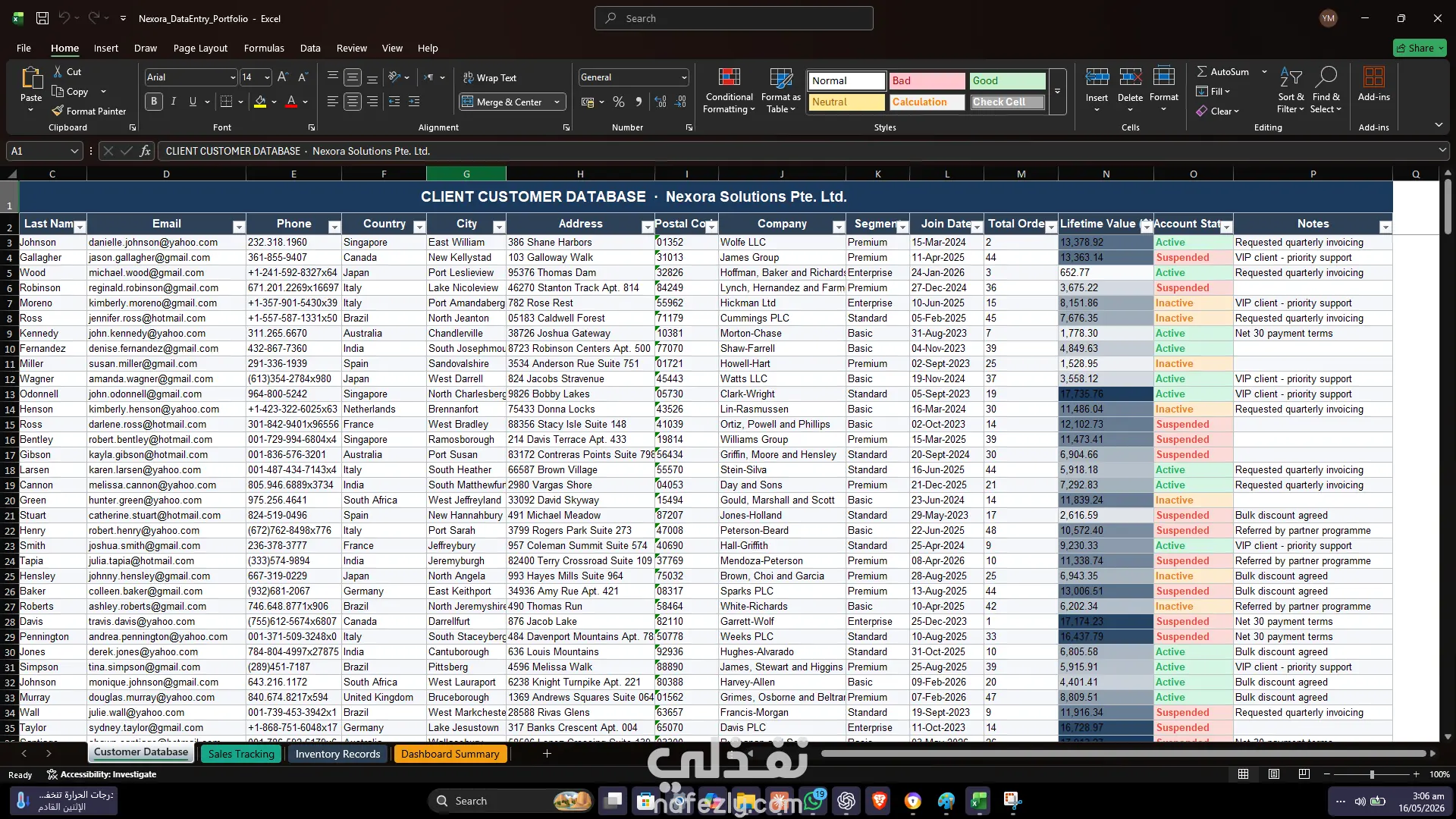Click the Bottom Align icon
Viewport: 1456px width, 819px height.
372,77
